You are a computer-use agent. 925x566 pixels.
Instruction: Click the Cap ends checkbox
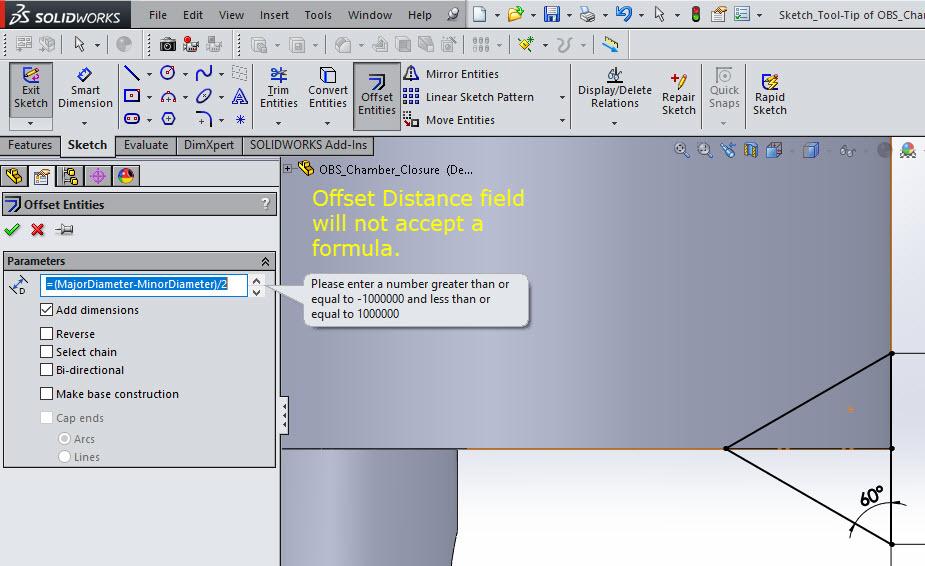[x=47, y=418]
